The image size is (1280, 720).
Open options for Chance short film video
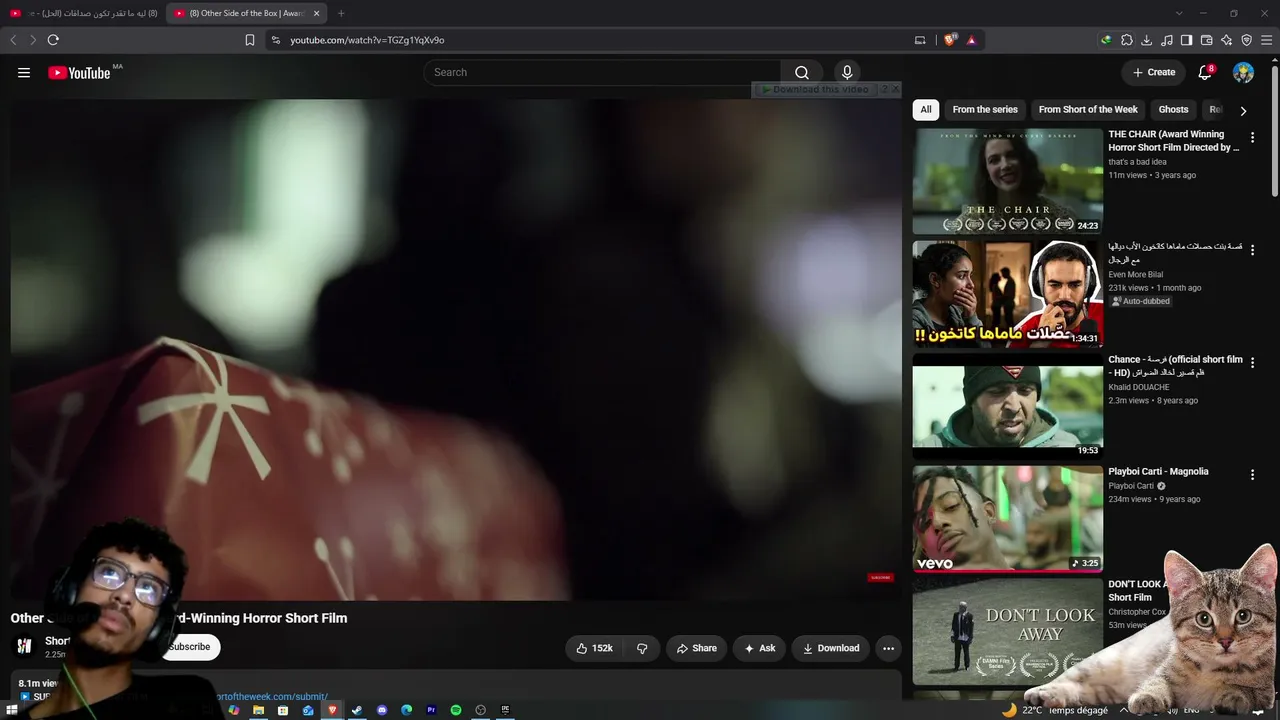click(x=1252, y=363)
